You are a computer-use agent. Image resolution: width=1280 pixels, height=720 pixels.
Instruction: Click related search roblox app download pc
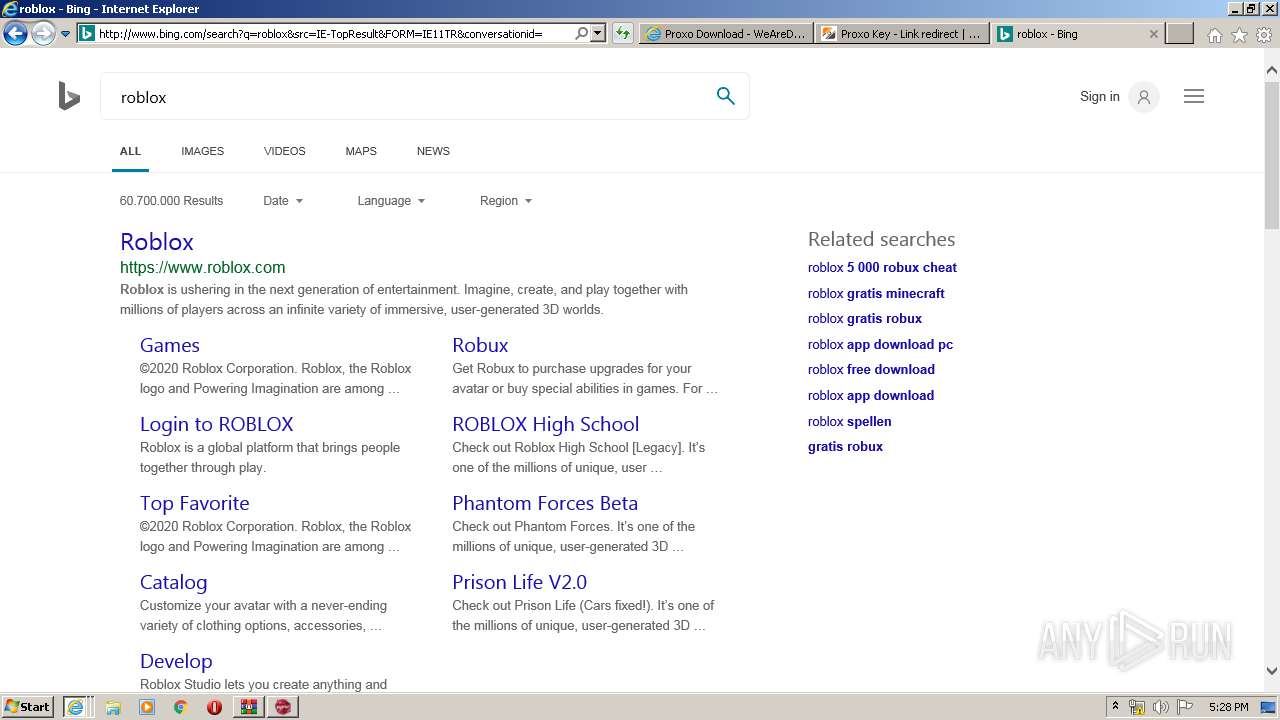point(880,344)
